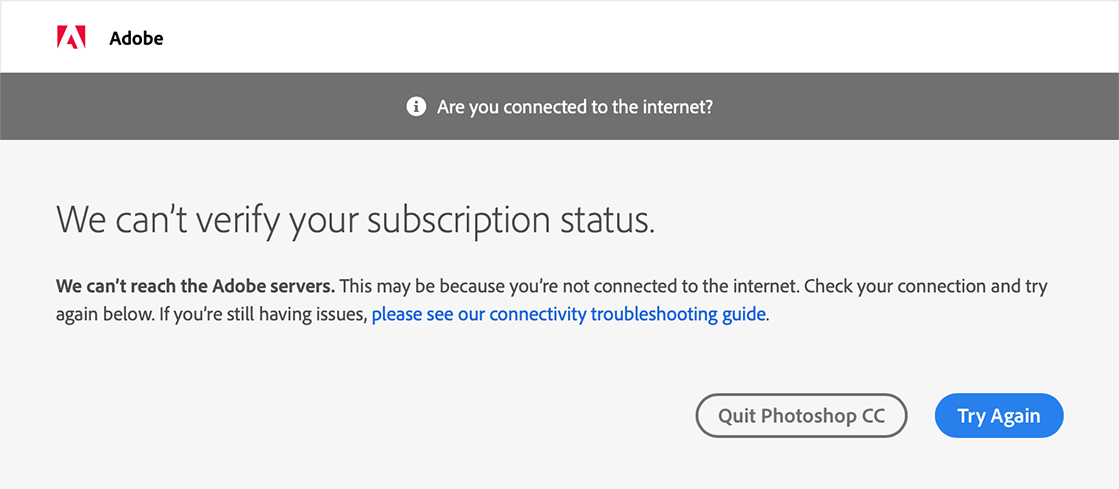Click the word "Photoshop" on the quit button

810,416
